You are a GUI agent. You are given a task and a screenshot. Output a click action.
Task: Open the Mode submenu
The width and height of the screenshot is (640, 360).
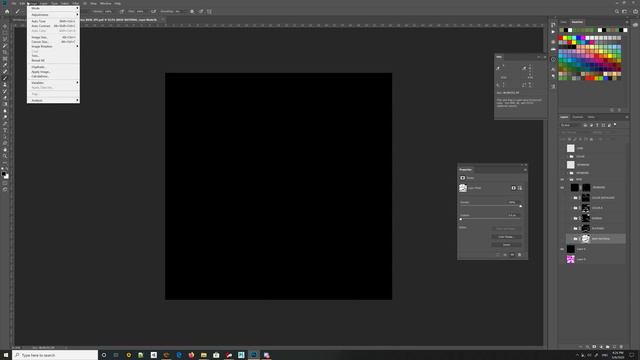[x=53, y=8]
